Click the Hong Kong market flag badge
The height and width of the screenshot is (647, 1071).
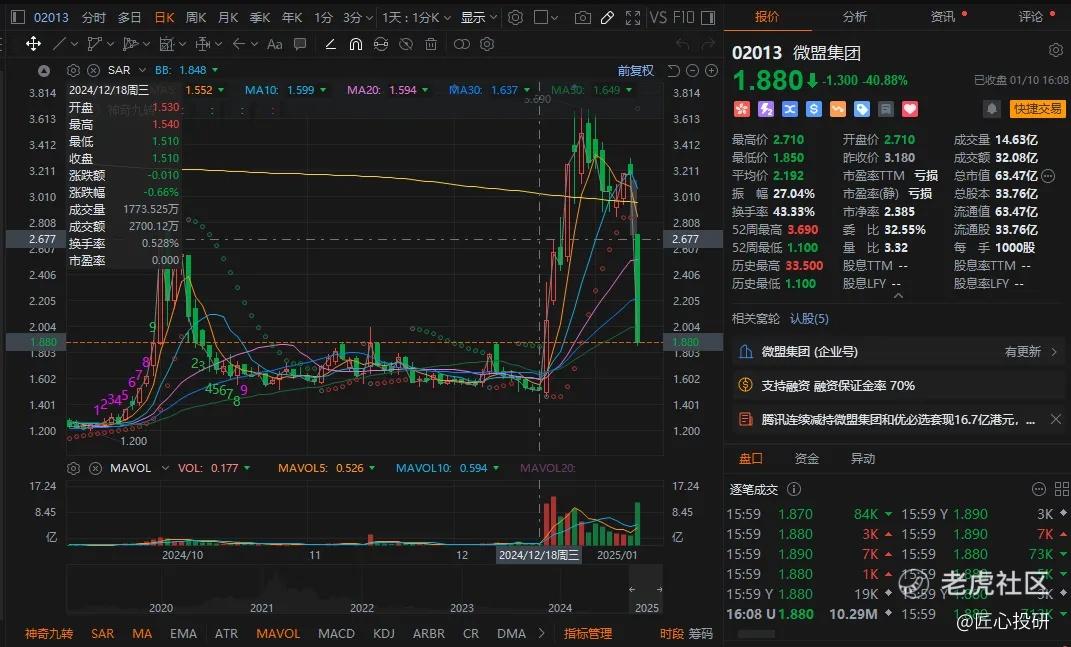(742, 109)
